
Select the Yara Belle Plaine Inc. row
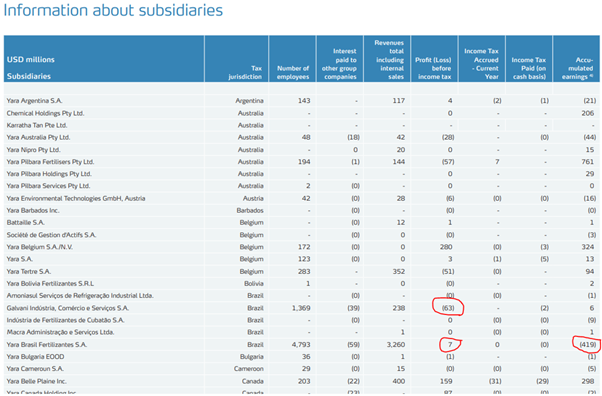(301, 381)
